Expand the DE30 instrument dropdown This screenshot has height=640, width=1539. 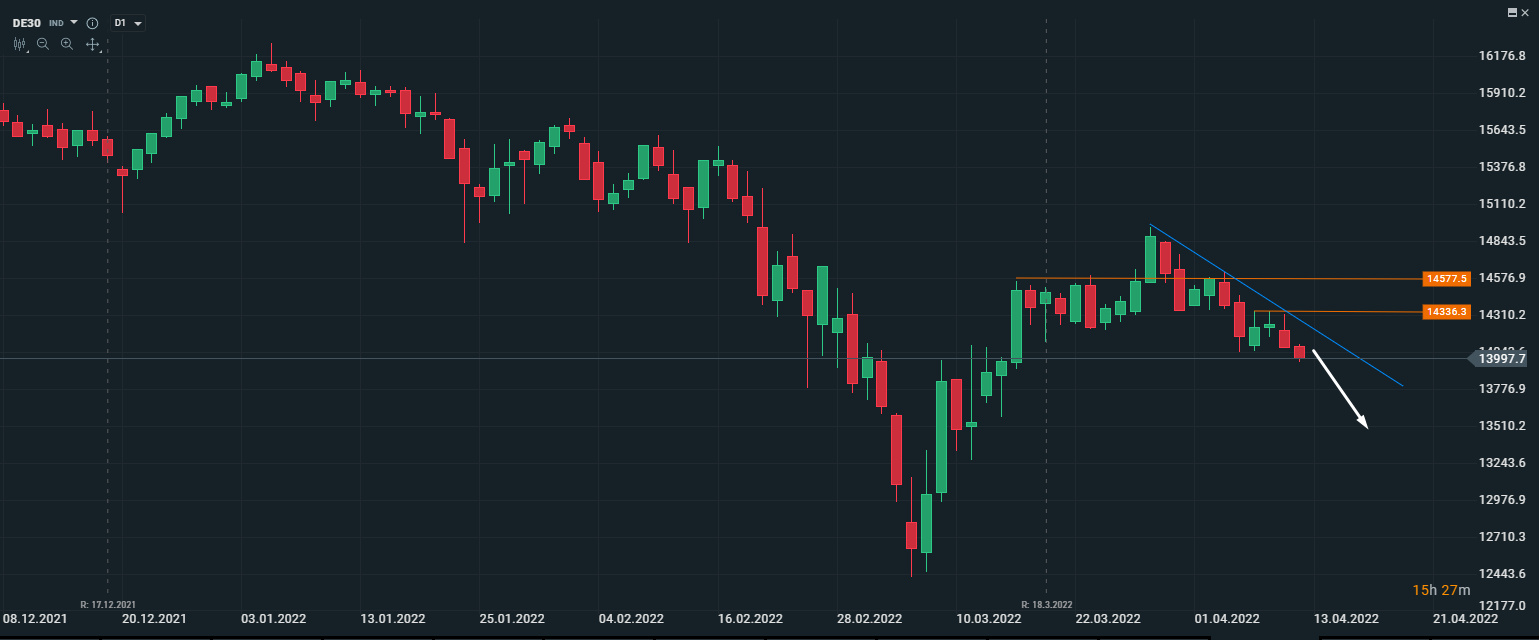(x=74, y=22)
